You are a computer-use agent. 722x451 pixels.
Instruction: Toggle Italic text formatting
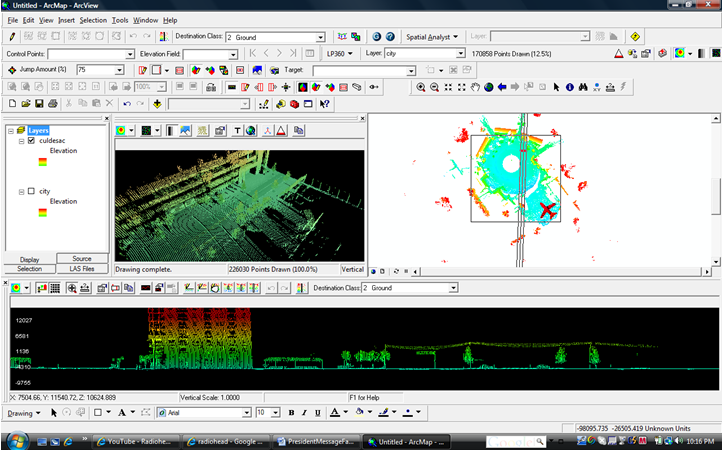304,413
